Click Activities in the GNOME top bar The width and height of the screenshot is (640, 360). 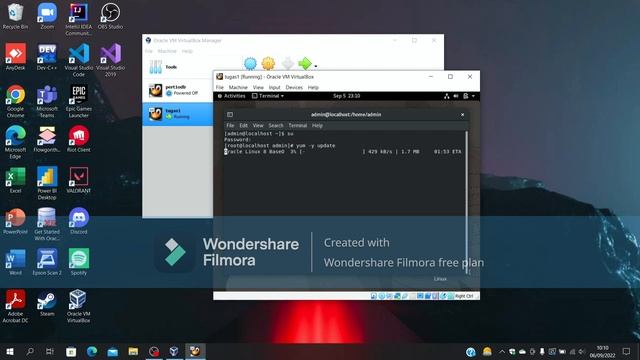231,96
